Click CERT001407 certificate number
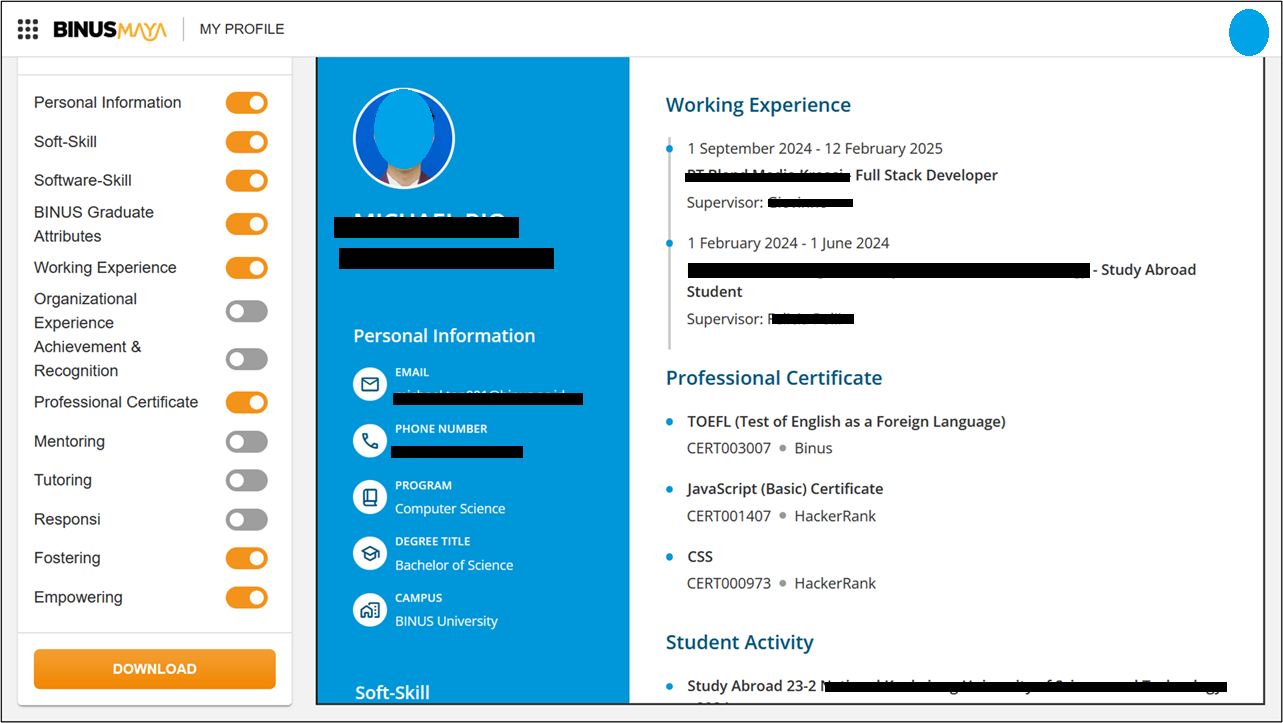The width and height of the screenshot is (1283, 723). pyautogui.click(x=729, y=516)
